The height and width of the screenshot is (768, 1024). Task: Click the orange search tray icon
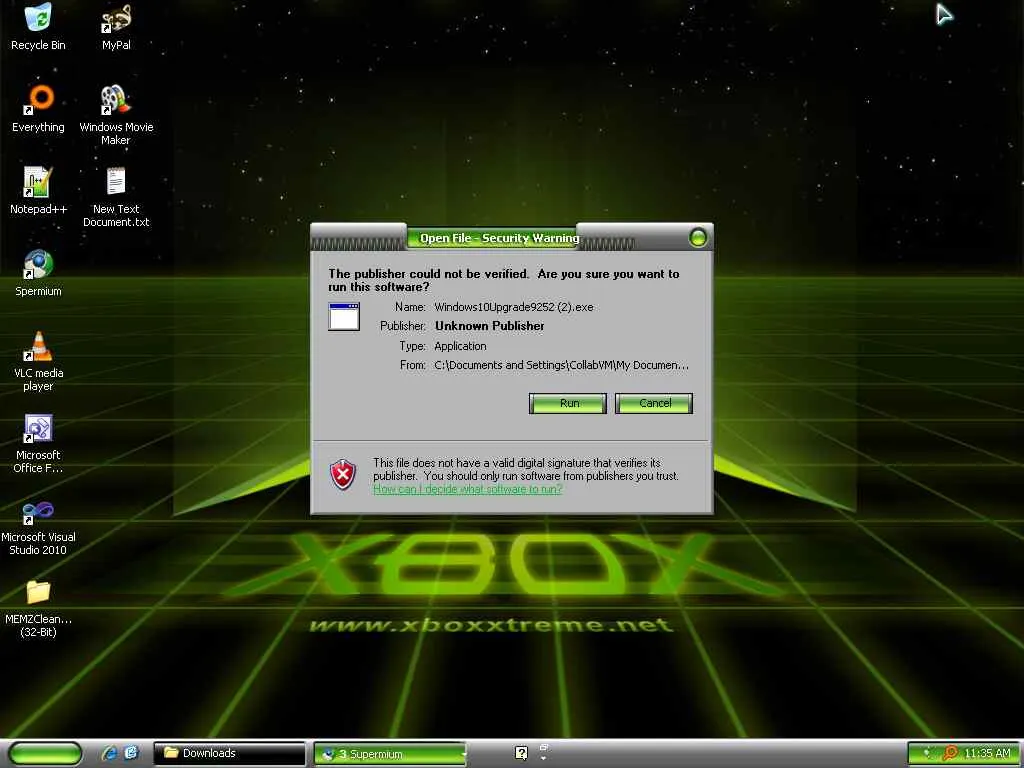click(x=950, y=753)
